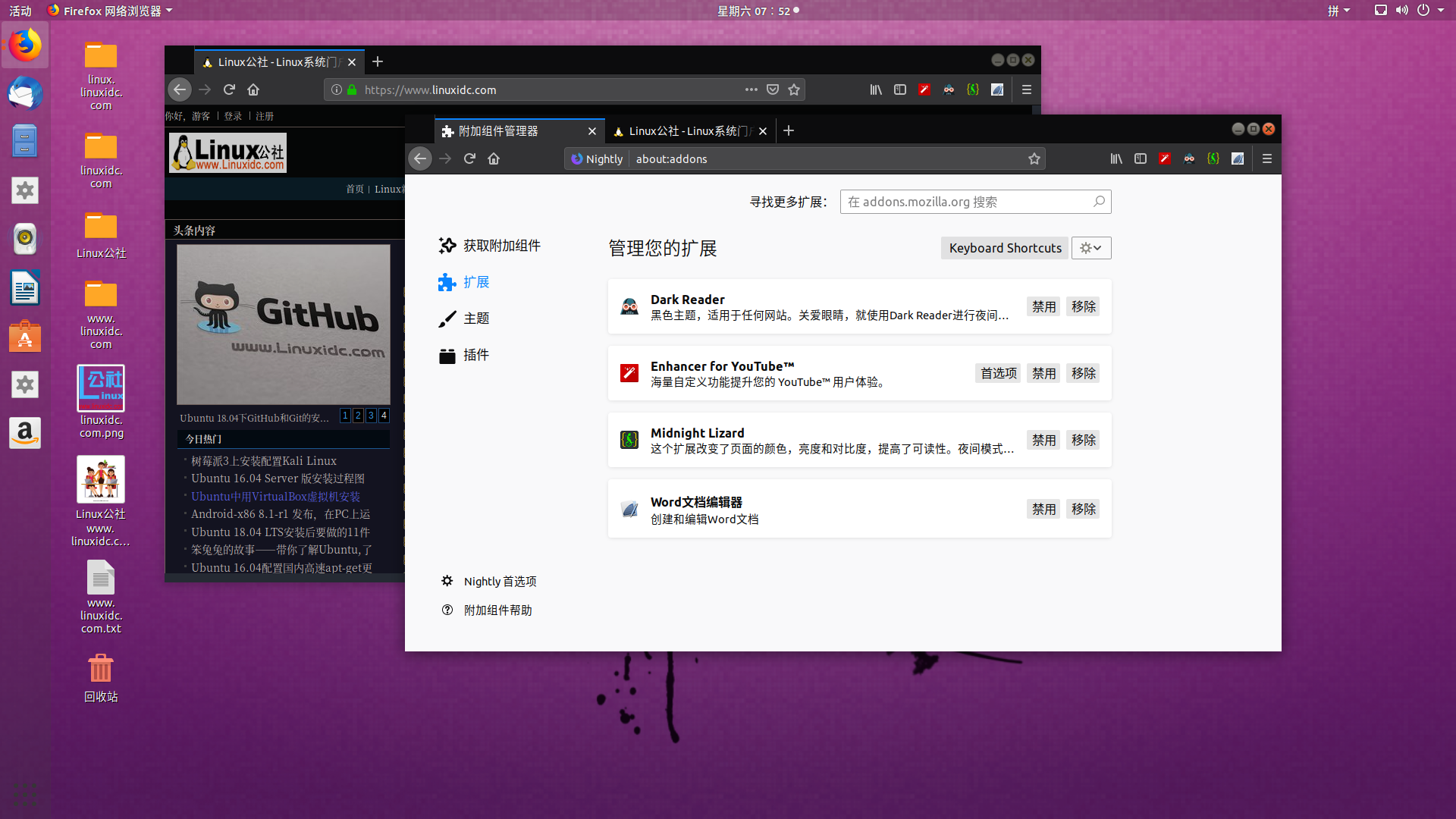The height and width of the screenshot is (819, 1456).
Task: Disable Midnight Lizard extension
Action: coord(1043,440)
